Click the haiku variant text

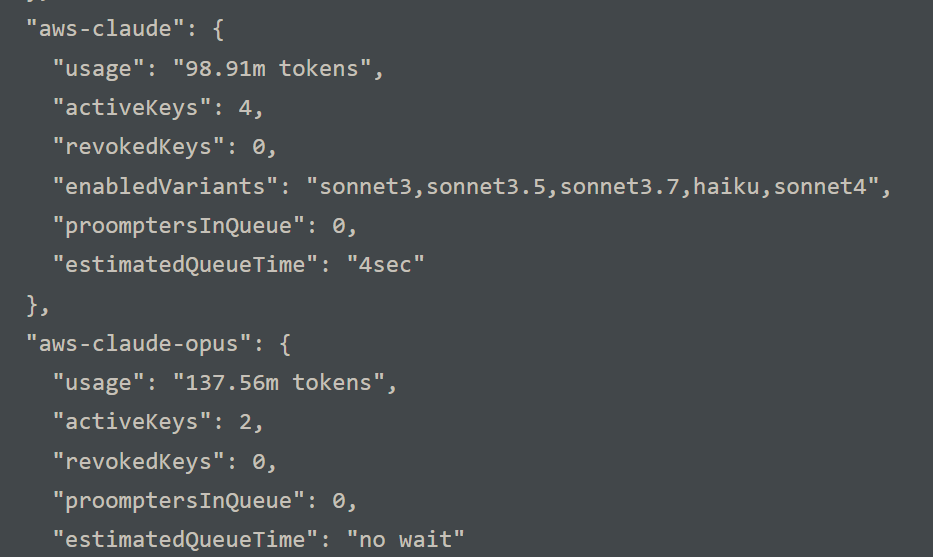[727, 186]
